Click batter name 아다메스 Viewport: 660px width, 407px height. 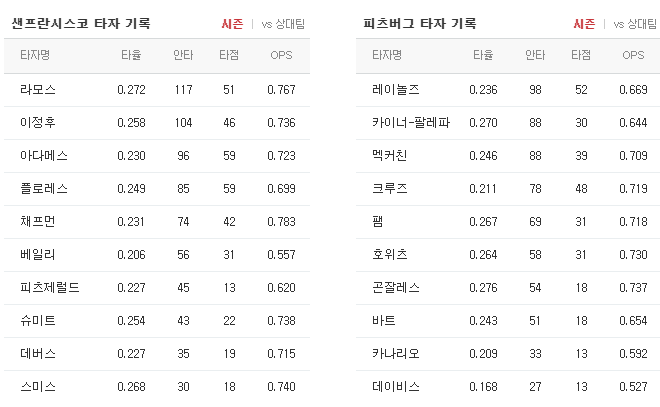(44, 156)
